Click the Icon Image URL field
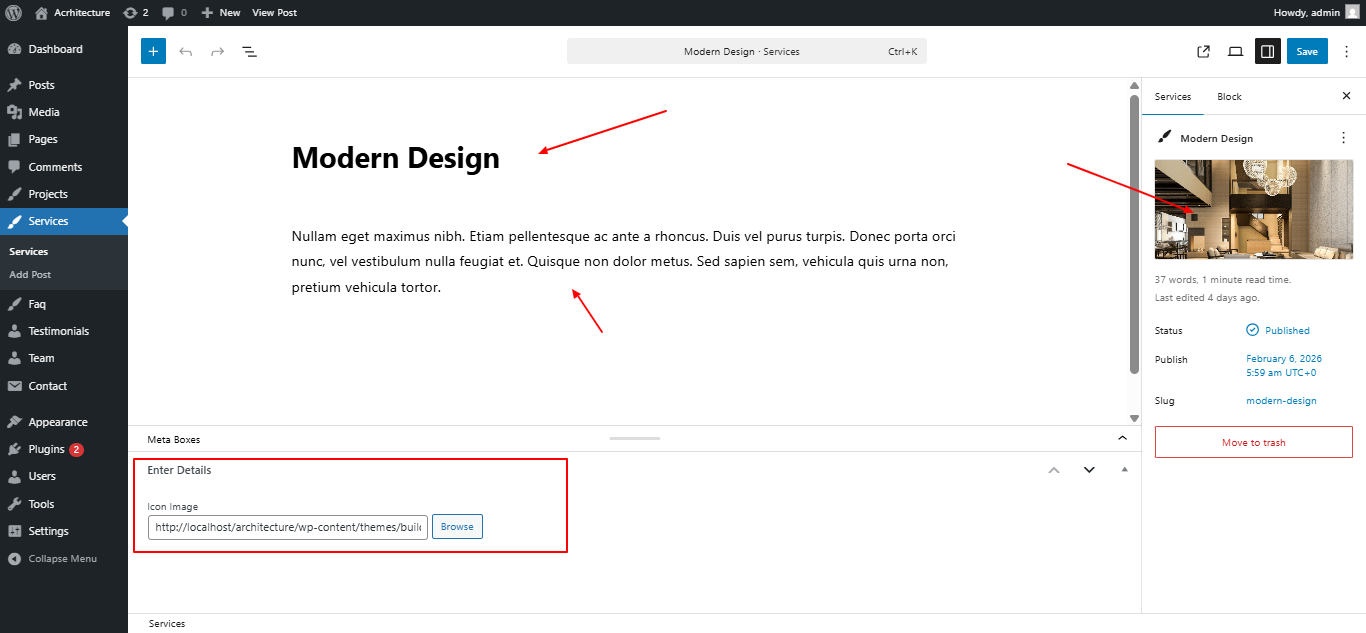Viewport: 1366px width, 633px height. tap(288, 527)
